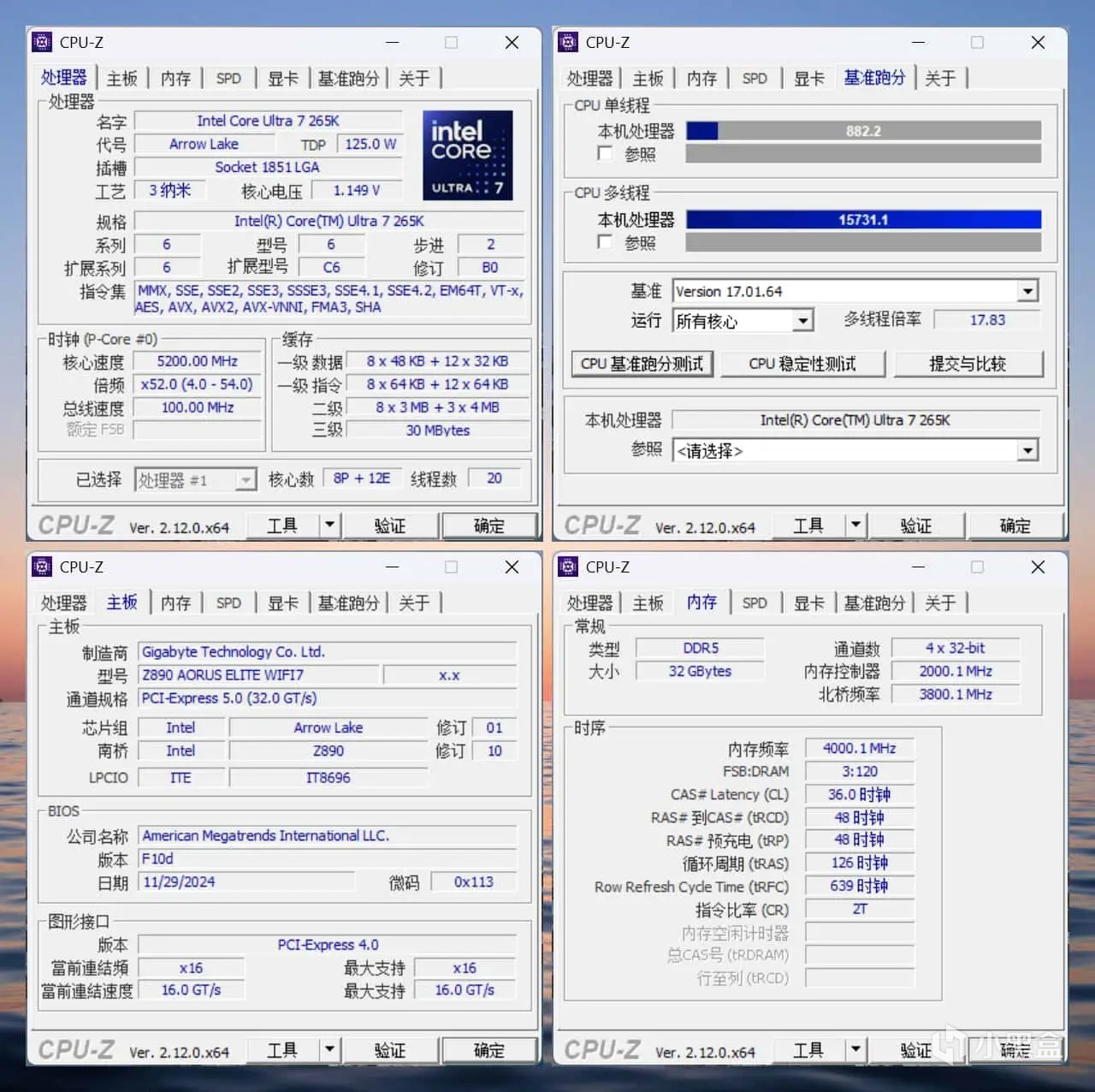Open 处理器 tab in the benchmark window
The image size is (1095, 1092).
[590, 79]
